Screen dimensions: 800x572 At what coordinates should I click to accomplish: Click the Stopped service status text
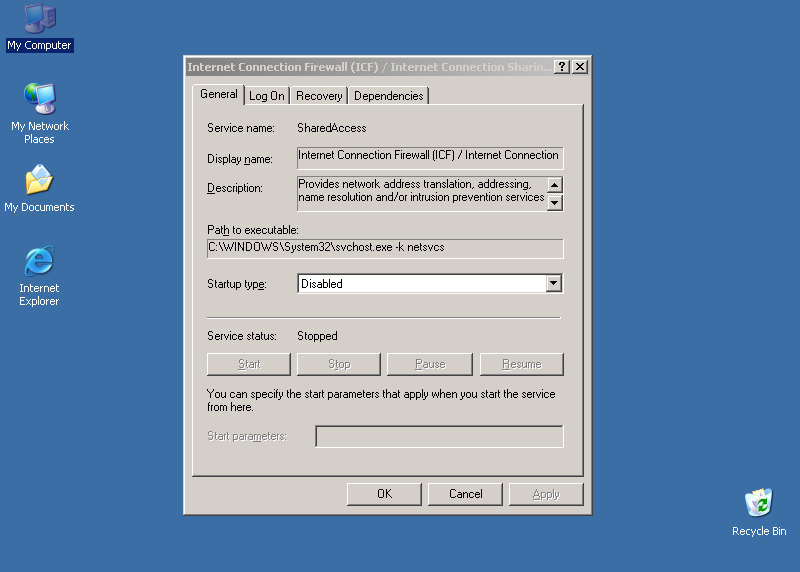[x=317, y=336]
